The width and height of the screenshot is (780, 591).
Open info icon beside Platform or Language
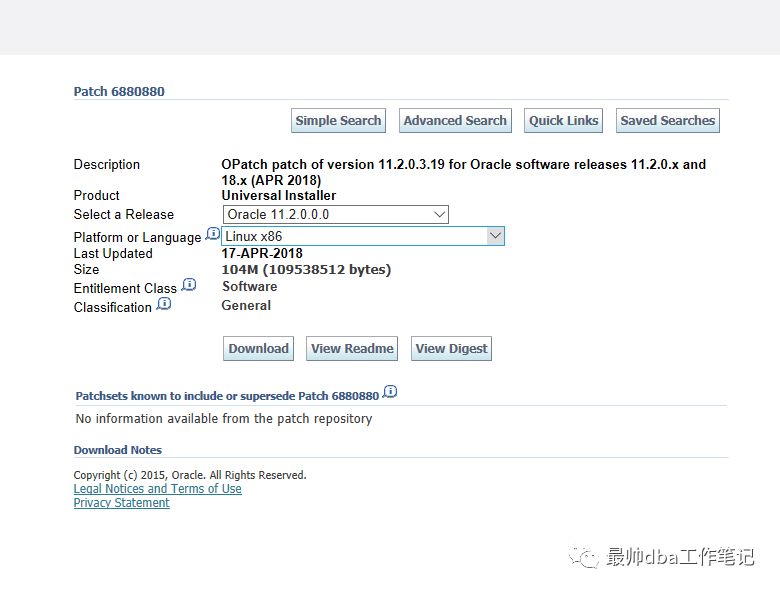point(213,233)
